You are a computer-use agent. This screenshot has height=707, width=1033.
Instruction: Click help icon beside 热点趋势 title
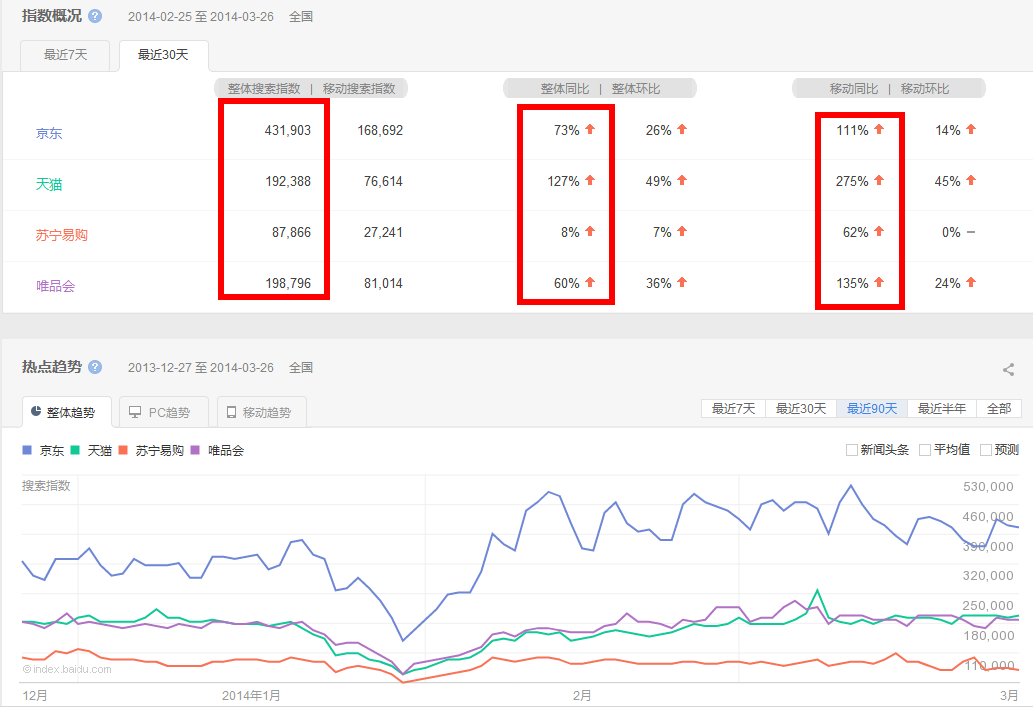pyautogui.click(x=95, y=367)
